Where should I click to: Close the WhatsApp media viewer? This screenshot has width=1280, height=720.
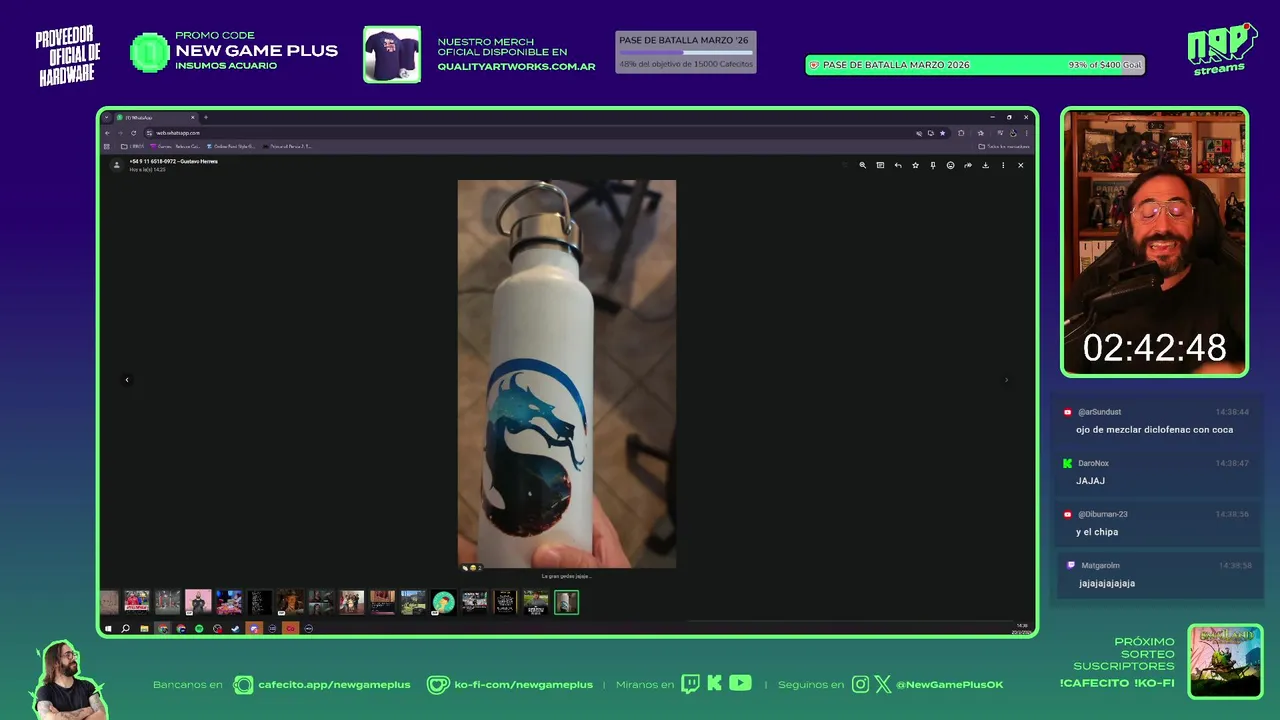point(1021,165)
